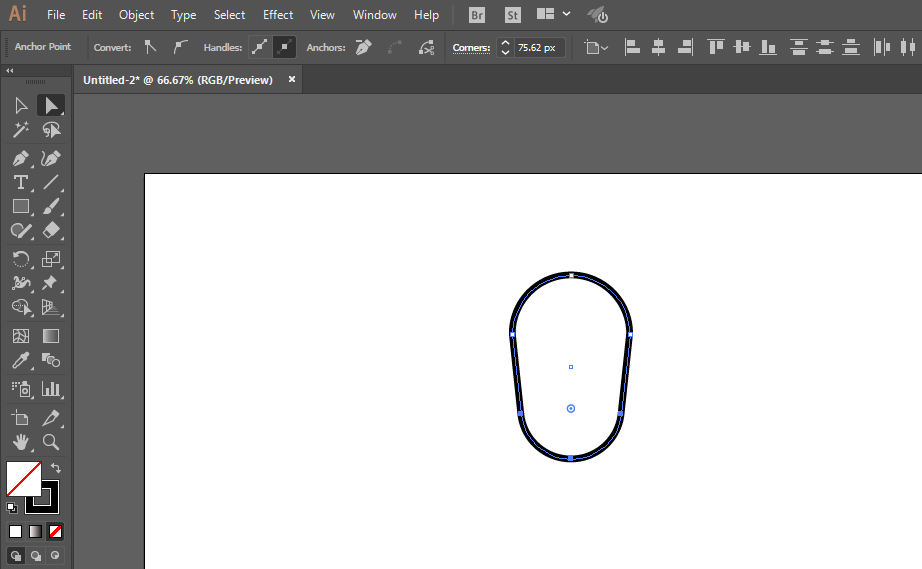Activate the Artboard tool
Viewport: 922px width, 569px height.
pos(21,418)
